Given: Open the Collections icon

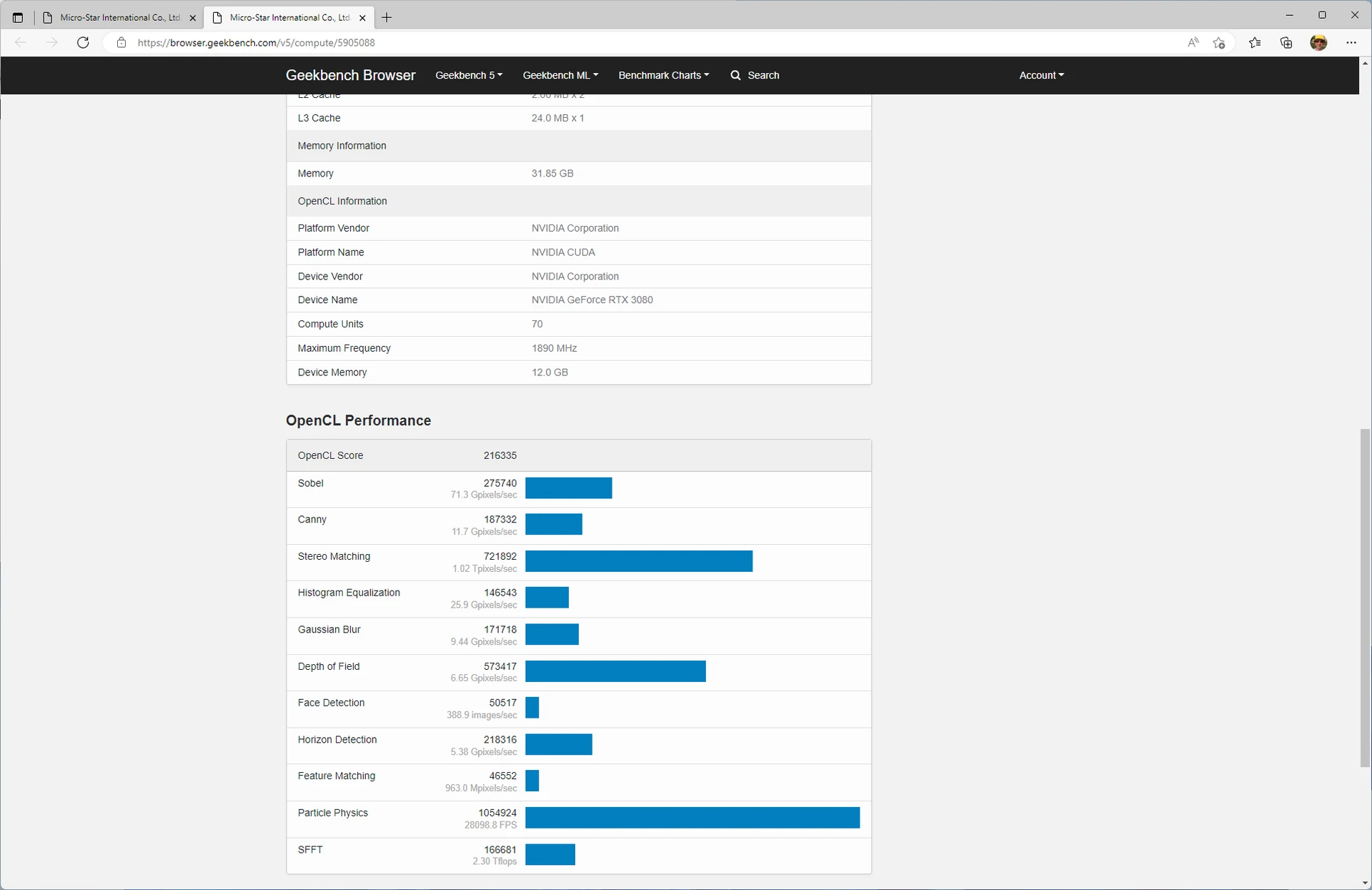Looking at the screenshot, I should click(1286, 43).
